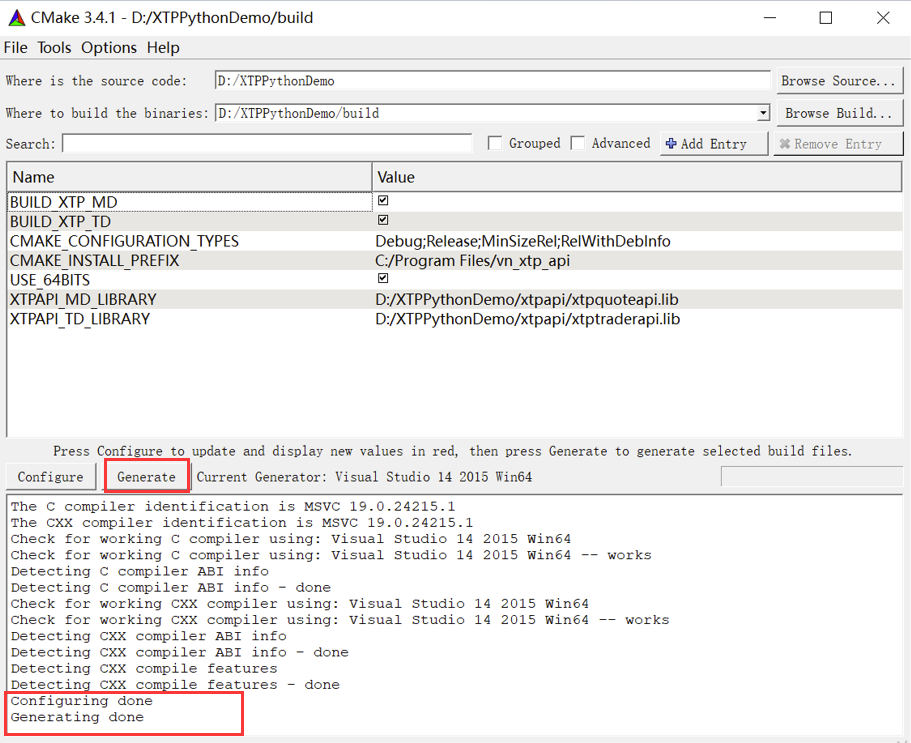Click into the Search input field
The height and width of the screenshot is (743, 911).
pyautogui.click(x=267, y=144)
